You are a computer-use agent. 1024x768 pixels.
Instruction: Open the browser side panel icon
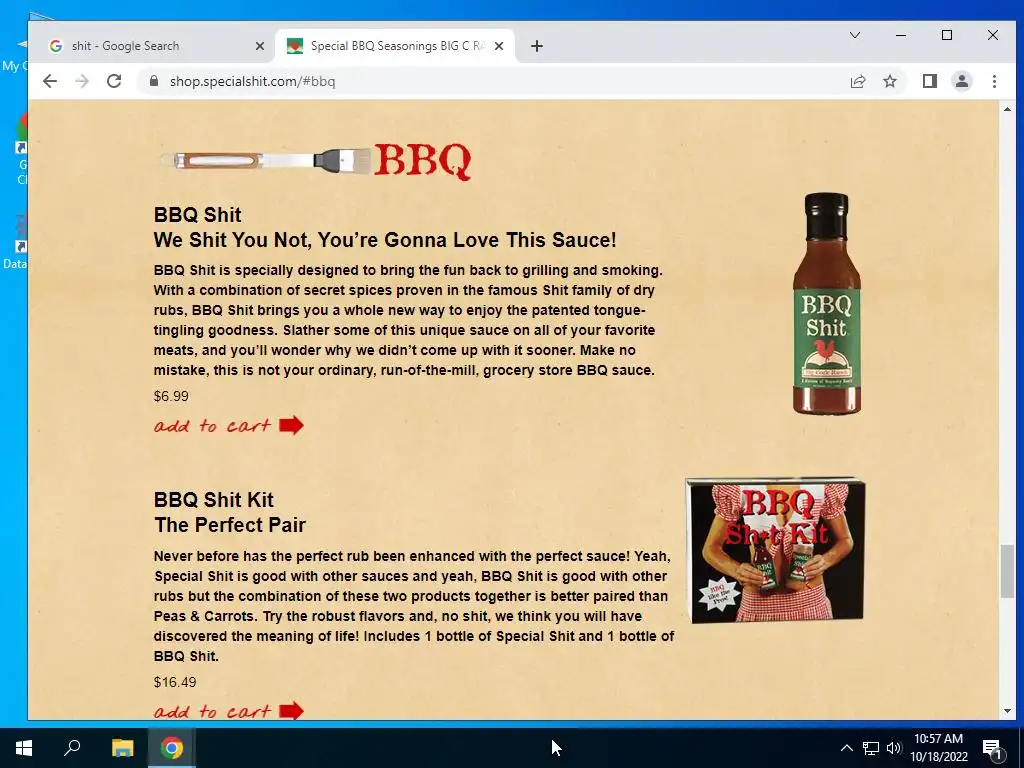929,81
